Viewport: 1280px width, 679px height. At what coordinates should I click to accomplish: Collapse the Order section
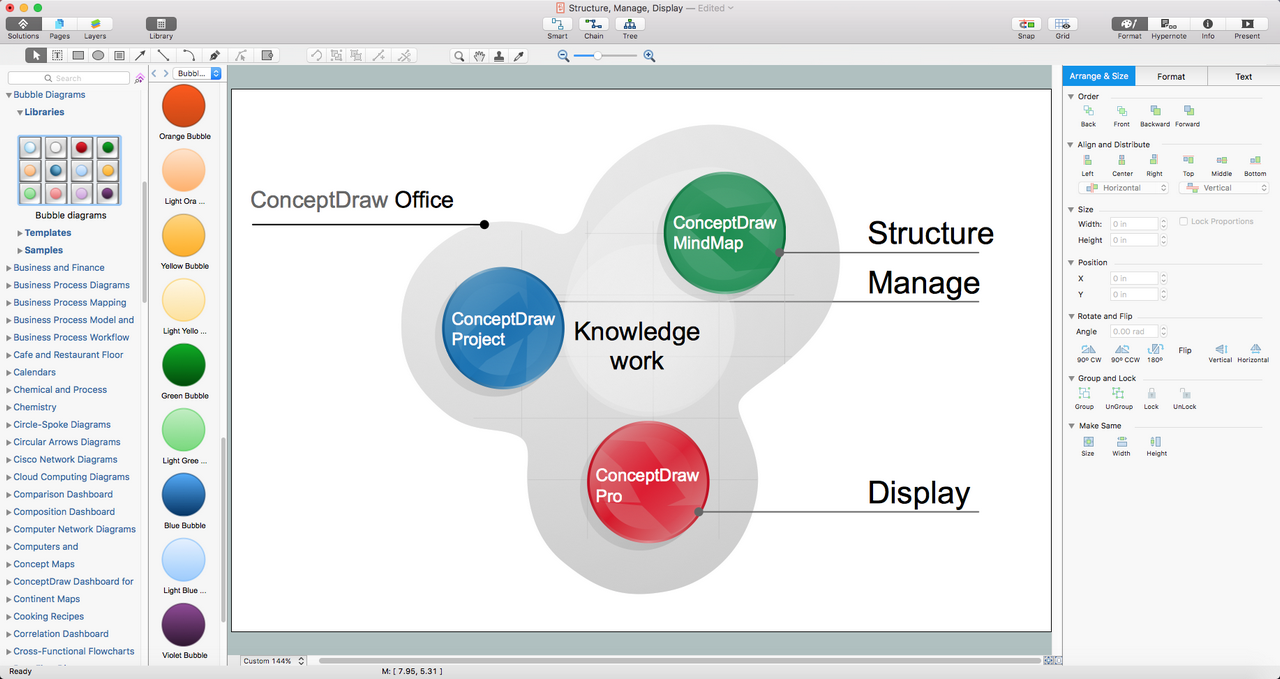pos(1071,97)
